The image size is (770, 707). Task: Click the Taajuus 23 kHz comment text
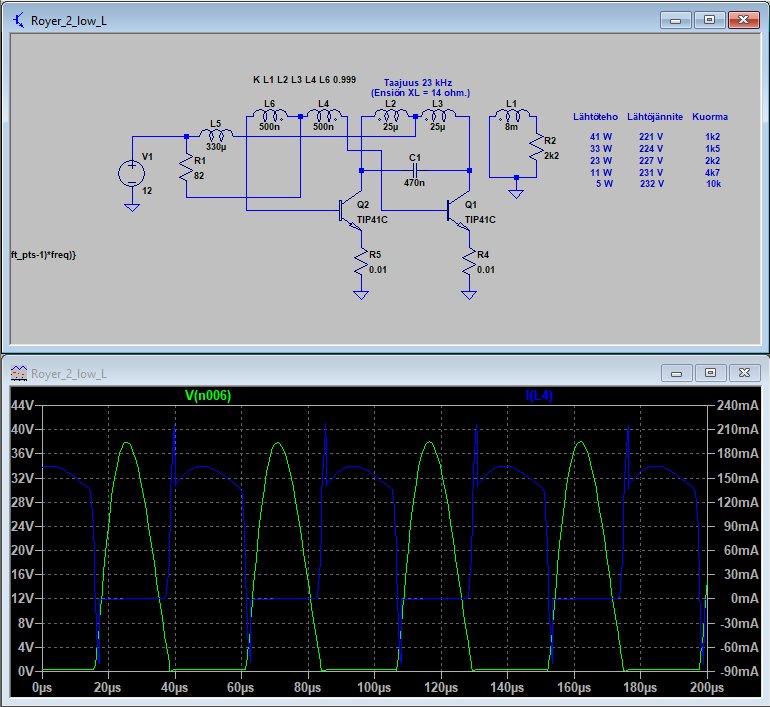(420, 82)
